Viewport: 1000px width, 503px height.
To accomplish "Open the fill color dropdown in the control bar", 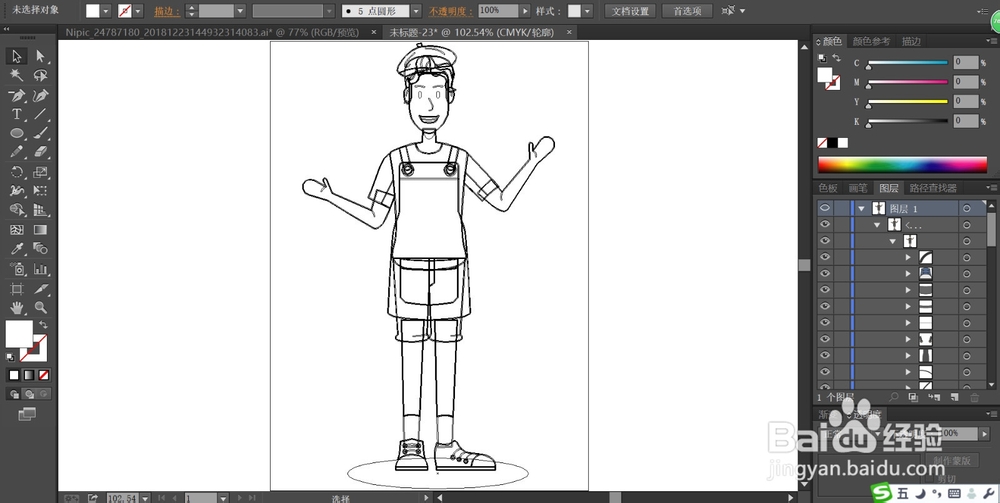I will point(106,11).
